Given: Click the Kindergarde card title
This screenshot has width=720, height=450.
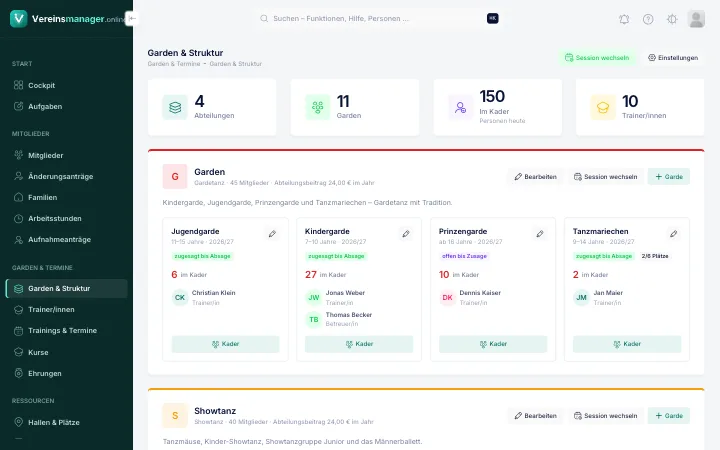Looking at the screenshot, I should 327,231.
